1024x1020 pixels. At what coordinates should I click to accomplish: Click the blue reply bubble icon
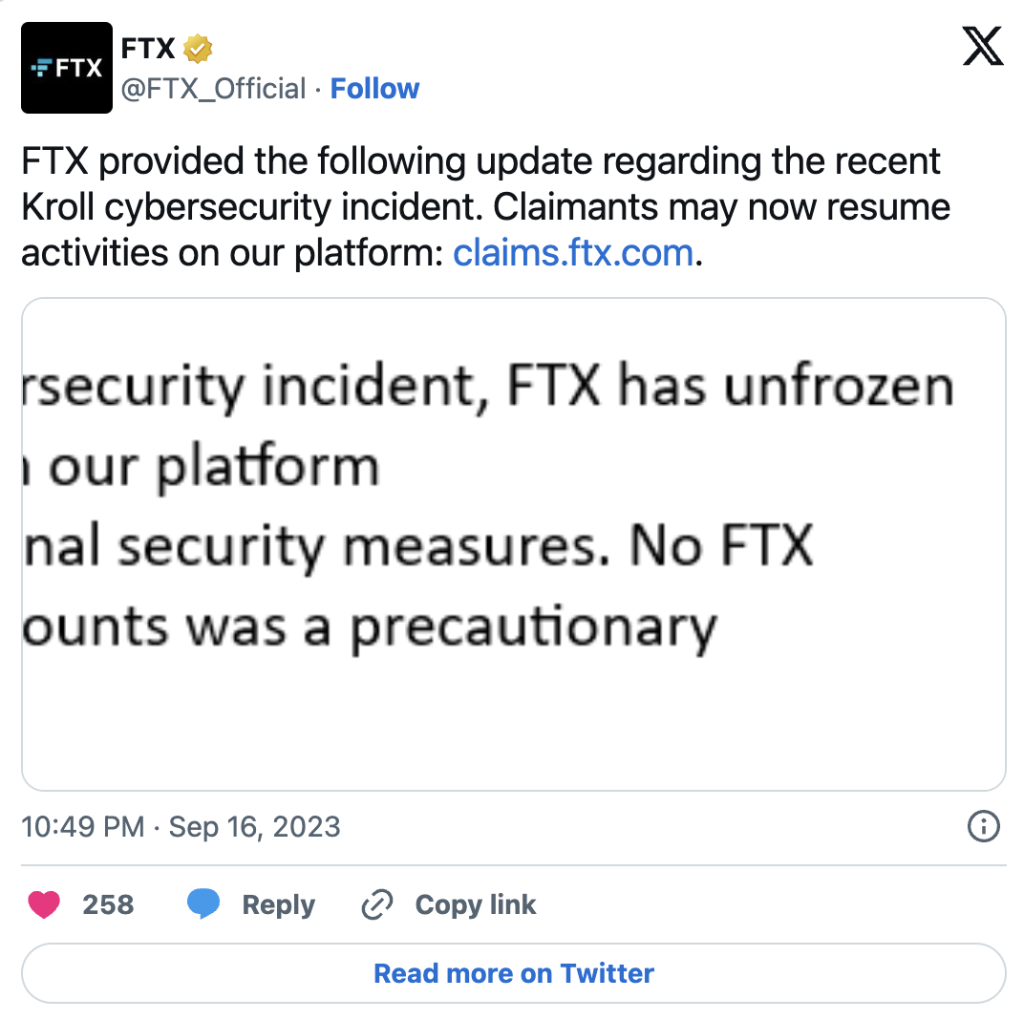(x=204, y=905)
